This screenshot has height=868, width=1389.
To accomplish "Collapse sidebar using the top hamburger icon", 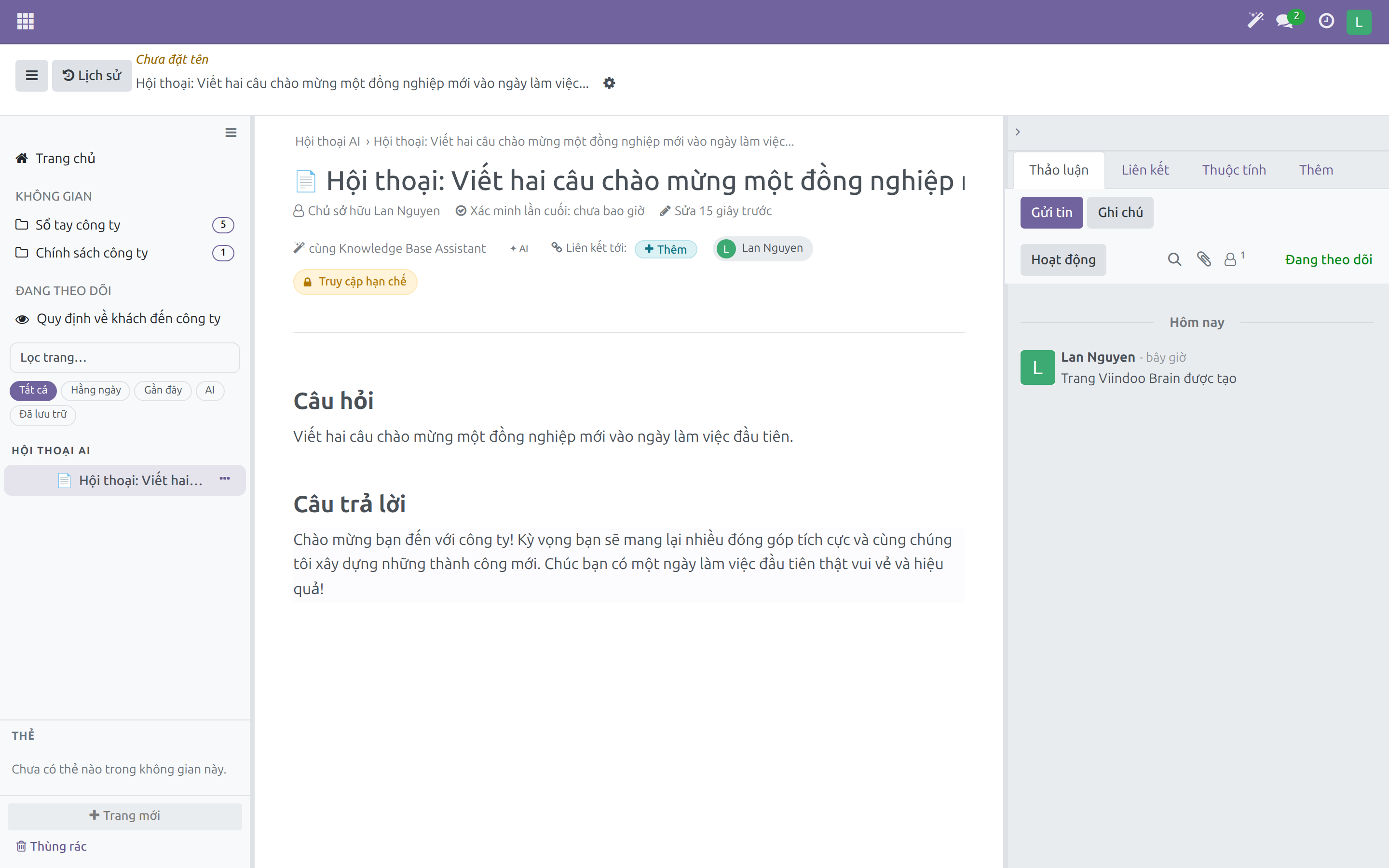I will click(x=231, y=133).
